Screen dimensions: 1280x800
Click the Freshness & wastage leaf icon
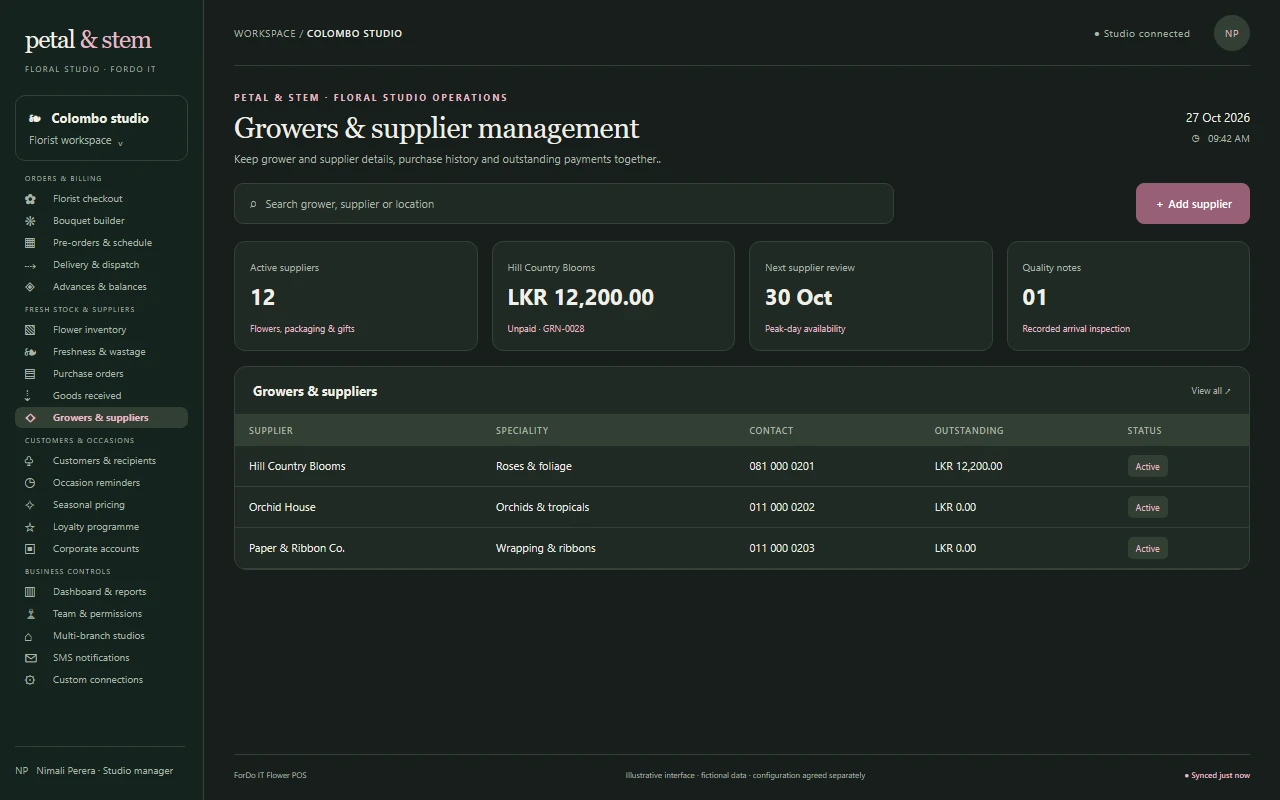coord(30,352)
